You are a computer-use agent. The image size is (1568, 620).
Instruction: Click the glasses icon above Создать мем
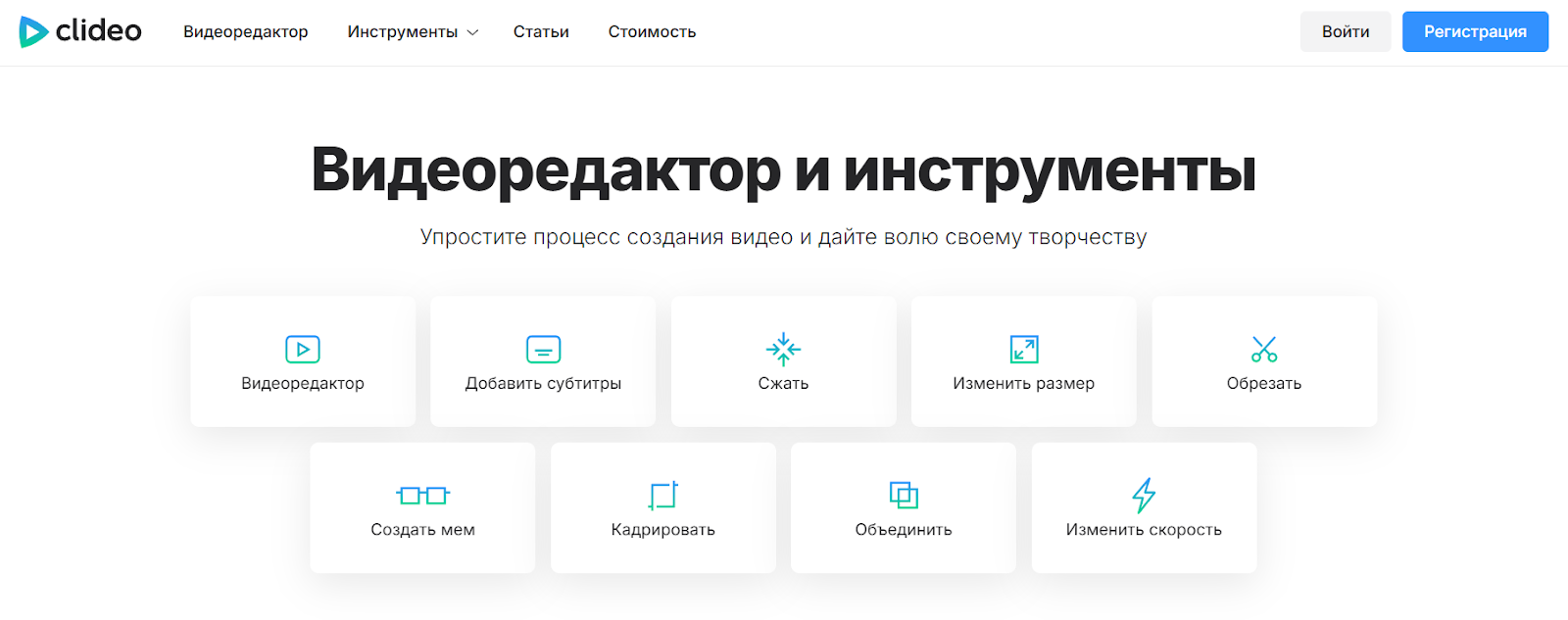(422, 496)
